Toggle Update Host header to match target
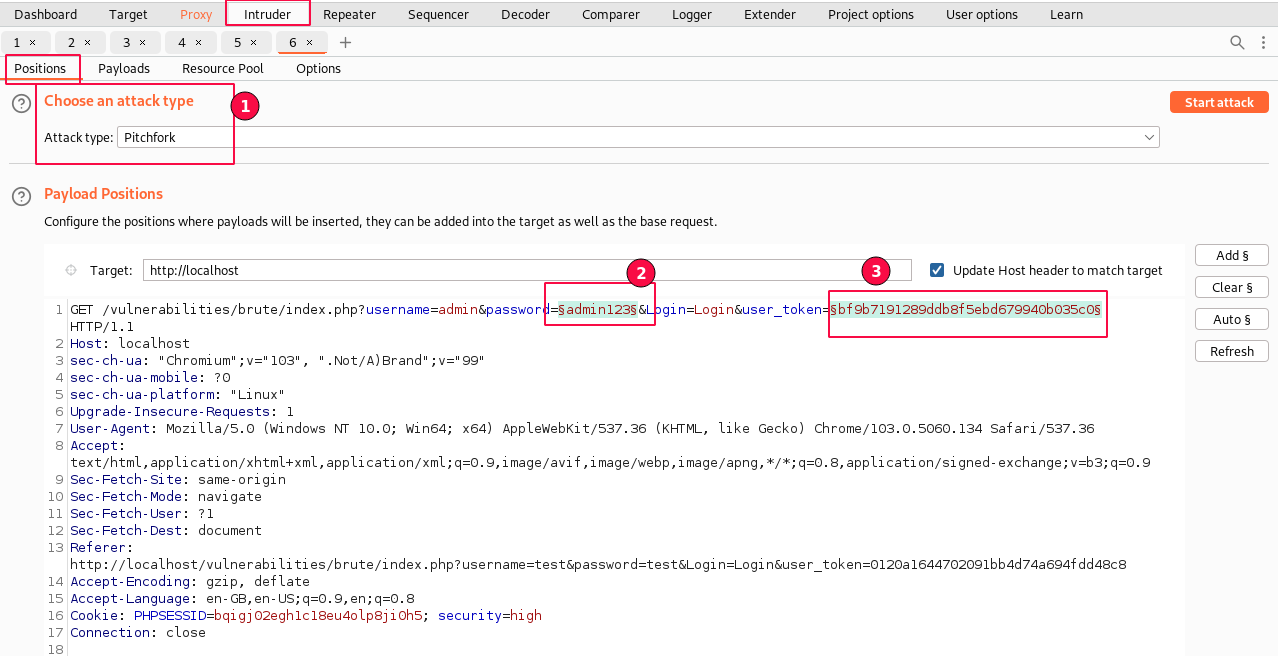Screen dimensions: 1278x656 click(x=937, y=270)
